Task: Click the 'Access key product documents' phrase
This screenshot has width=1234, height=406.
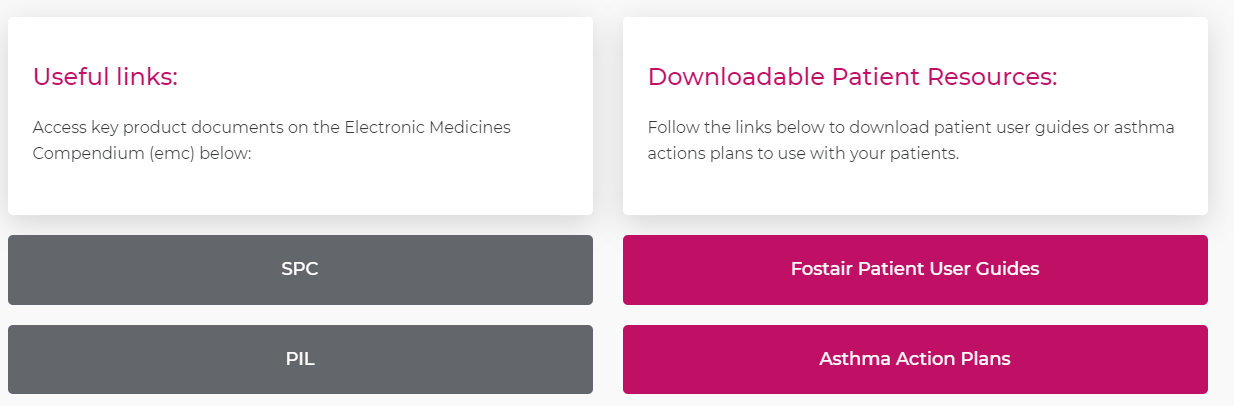Action: [x=141, y=128]
